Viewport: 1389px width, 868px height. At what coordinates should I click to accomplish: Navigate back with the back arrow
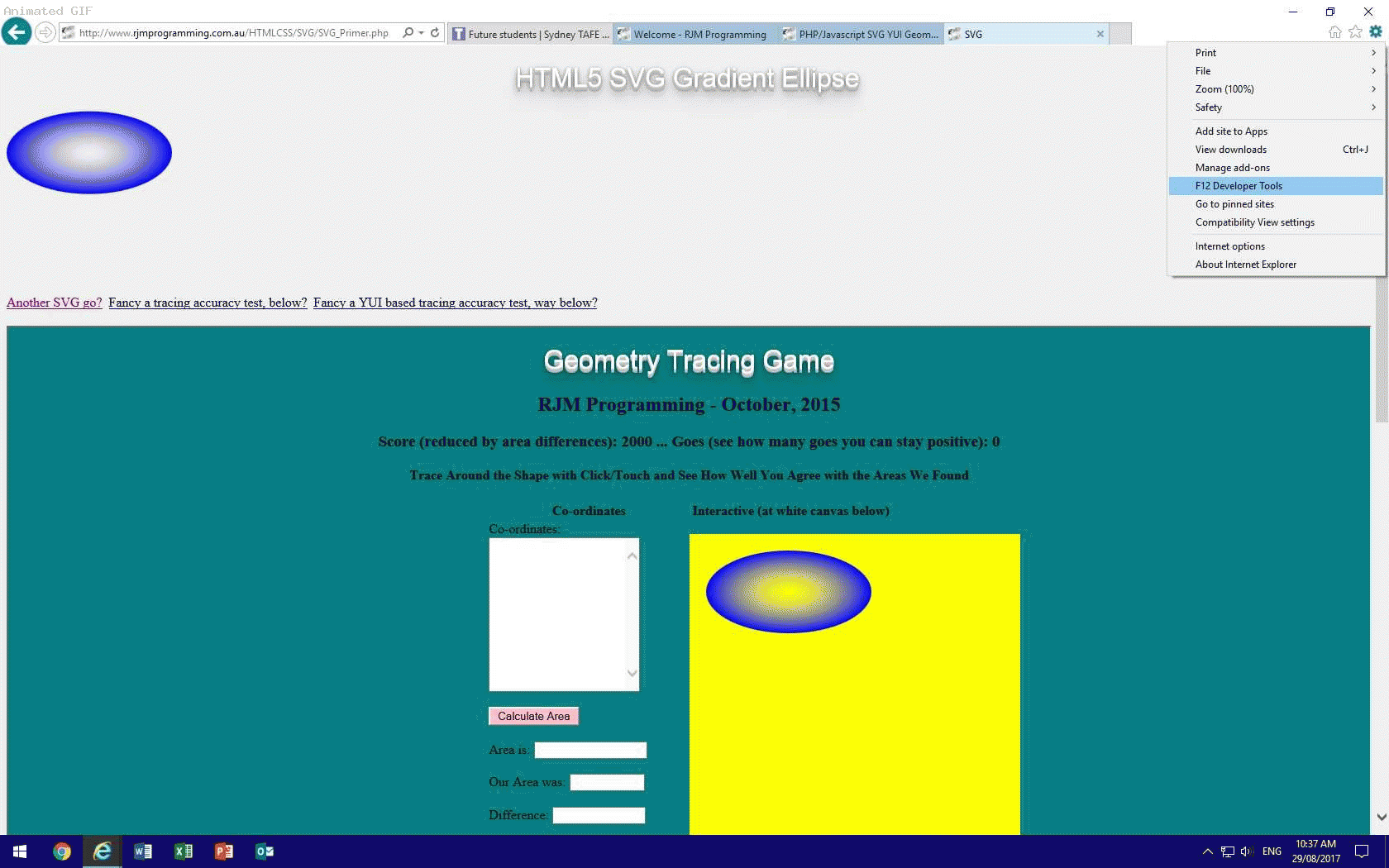coord(16,31)
